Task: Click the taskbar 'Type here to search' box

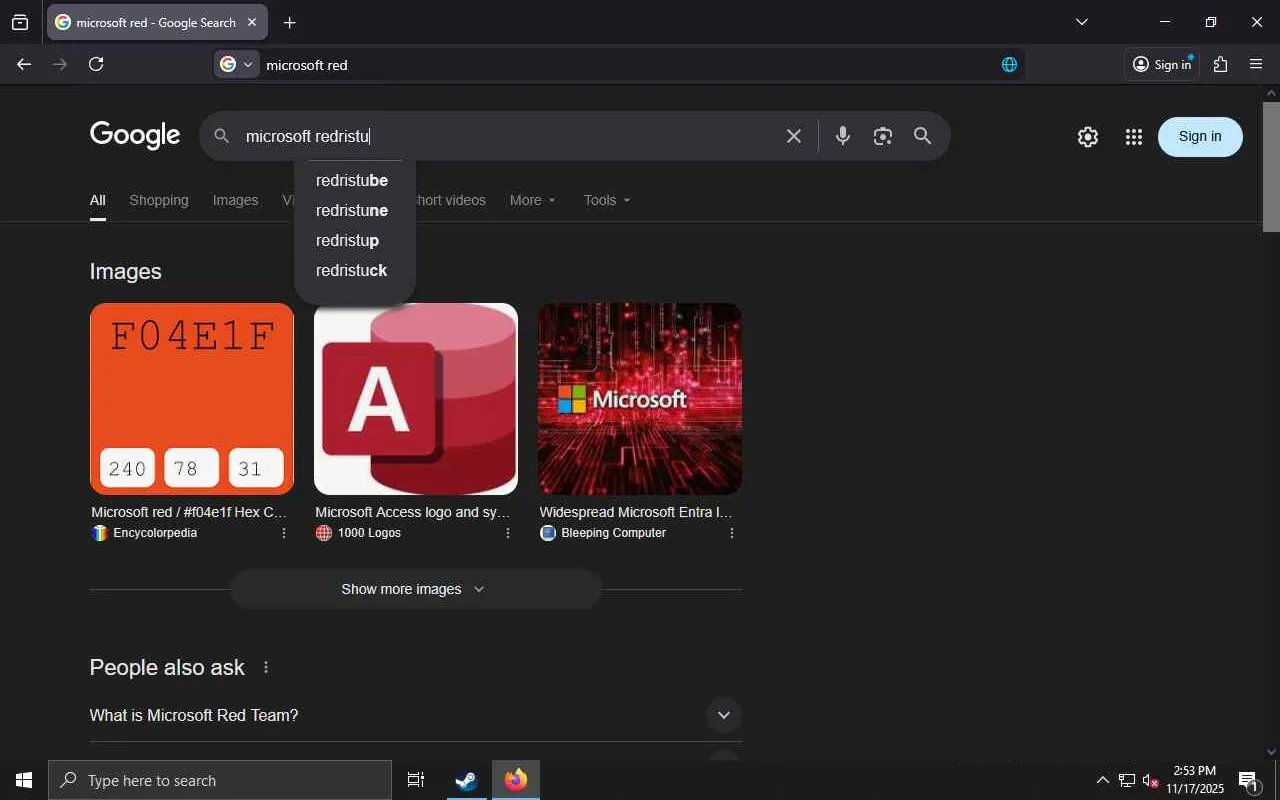Action: pyautogui.click(x=220, y=780)
